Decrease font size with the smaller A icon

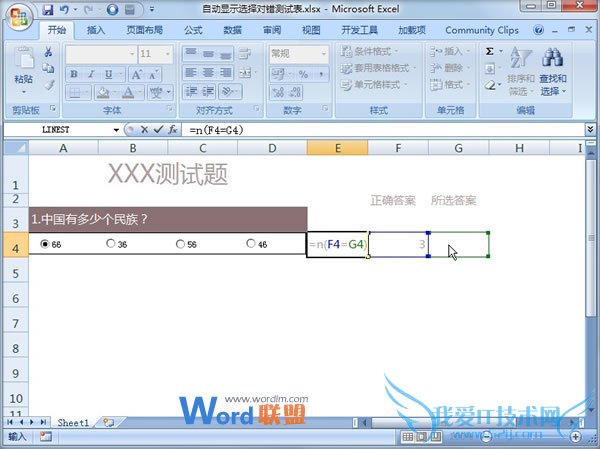pyautogui.click(x=153, y=74)
